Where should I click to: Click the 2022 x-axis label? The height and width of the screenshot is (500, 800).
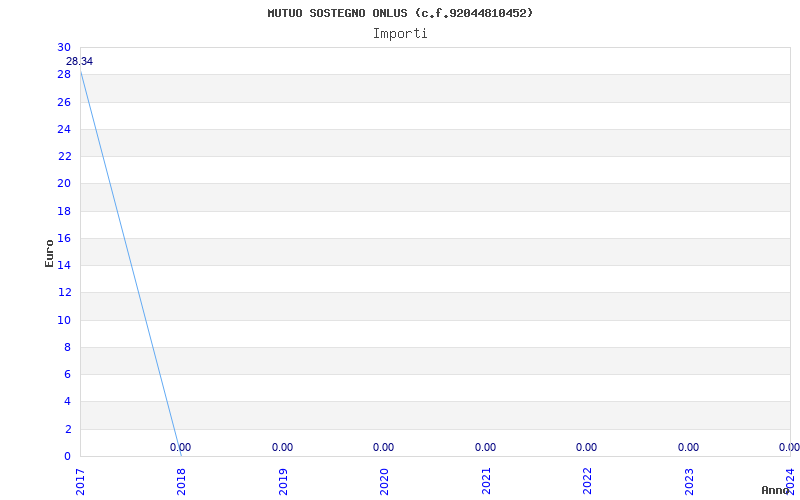(588, 482)
